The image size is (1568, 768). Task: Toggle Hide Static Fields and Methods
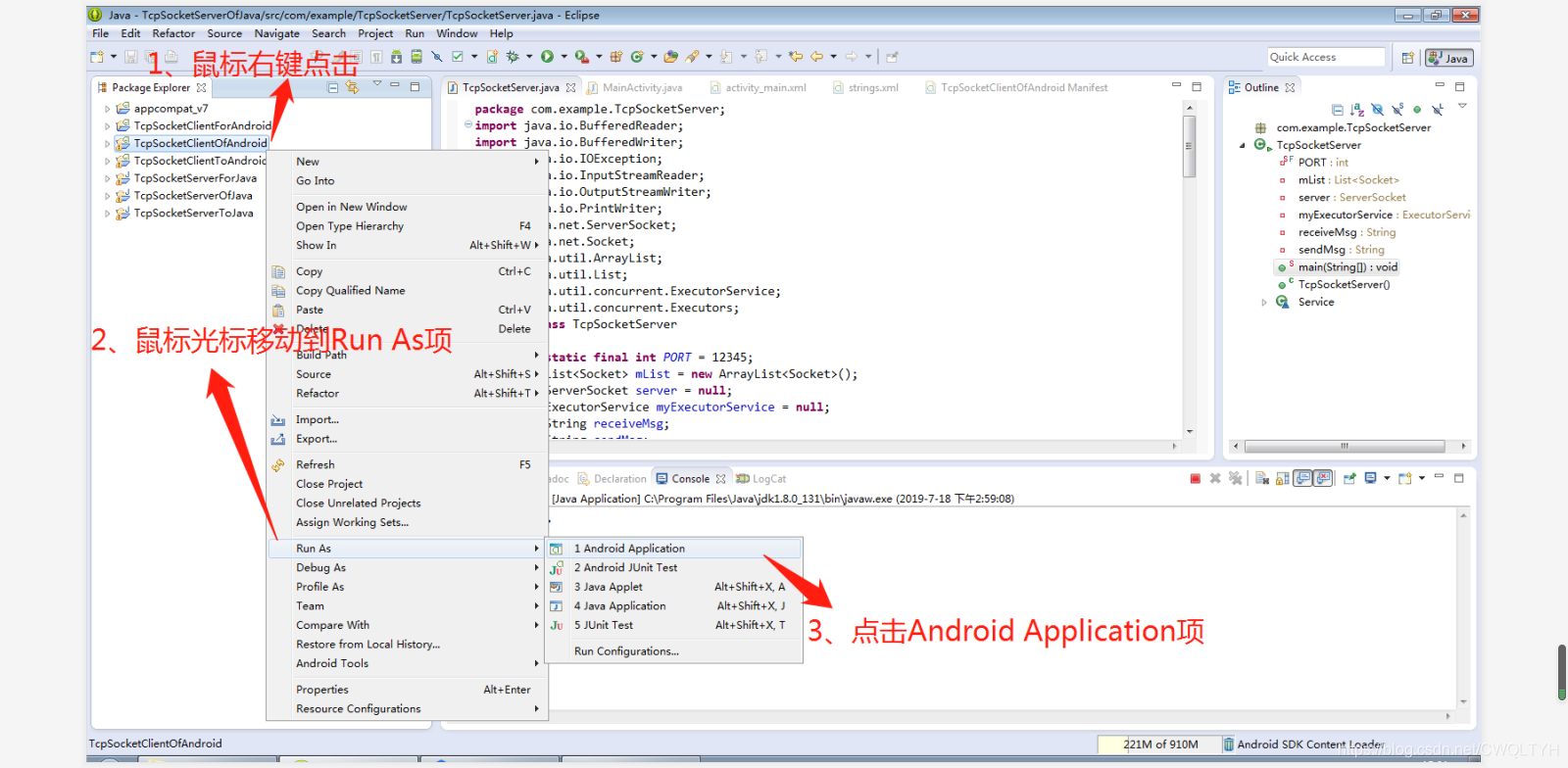(1397, 109)
